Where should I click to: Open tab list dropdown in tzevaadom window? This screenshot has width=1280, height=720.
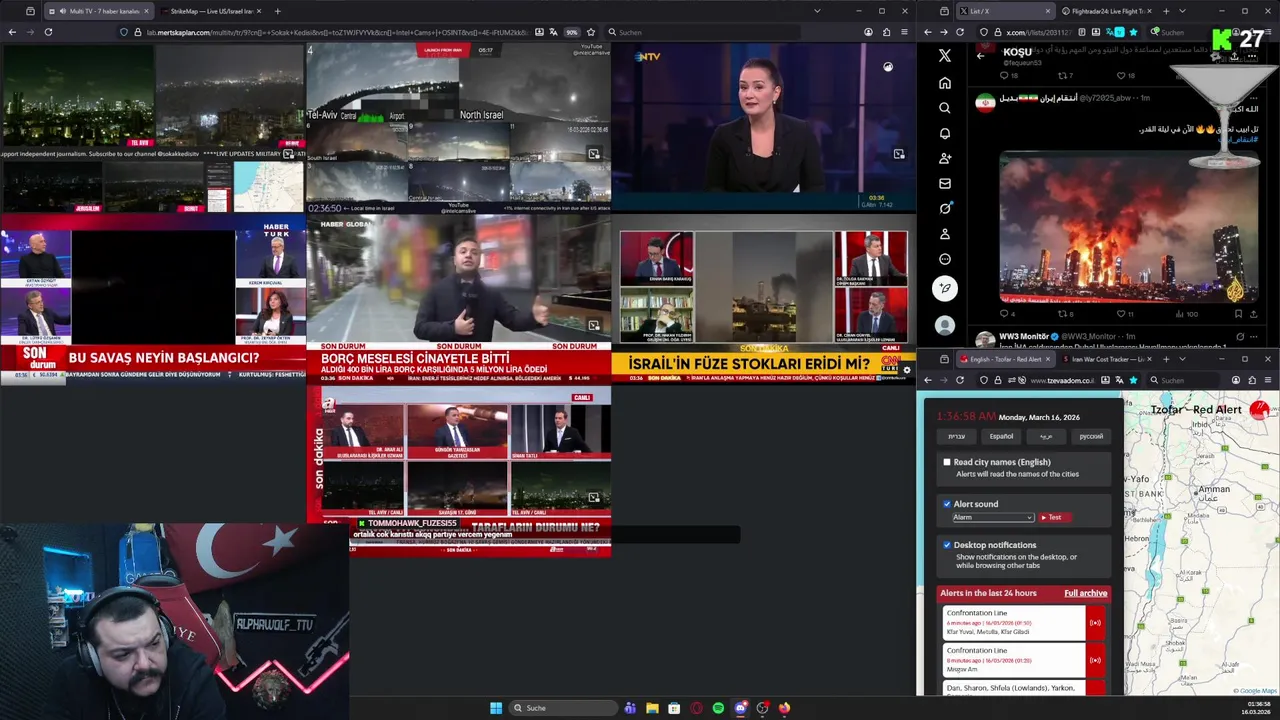1182,359
